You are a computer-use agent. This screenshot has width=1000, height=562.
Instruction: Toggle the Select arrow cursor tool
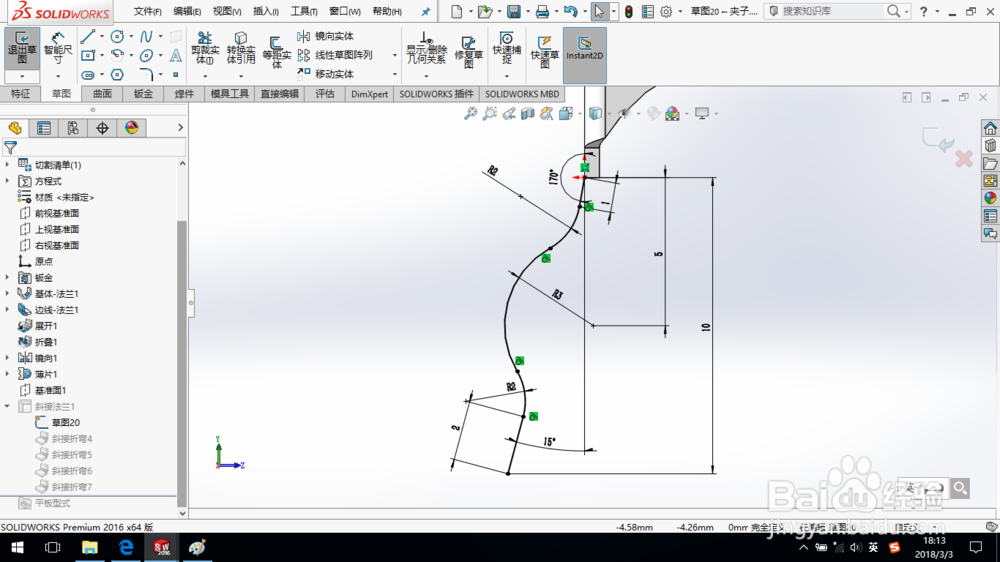[599, 11]
